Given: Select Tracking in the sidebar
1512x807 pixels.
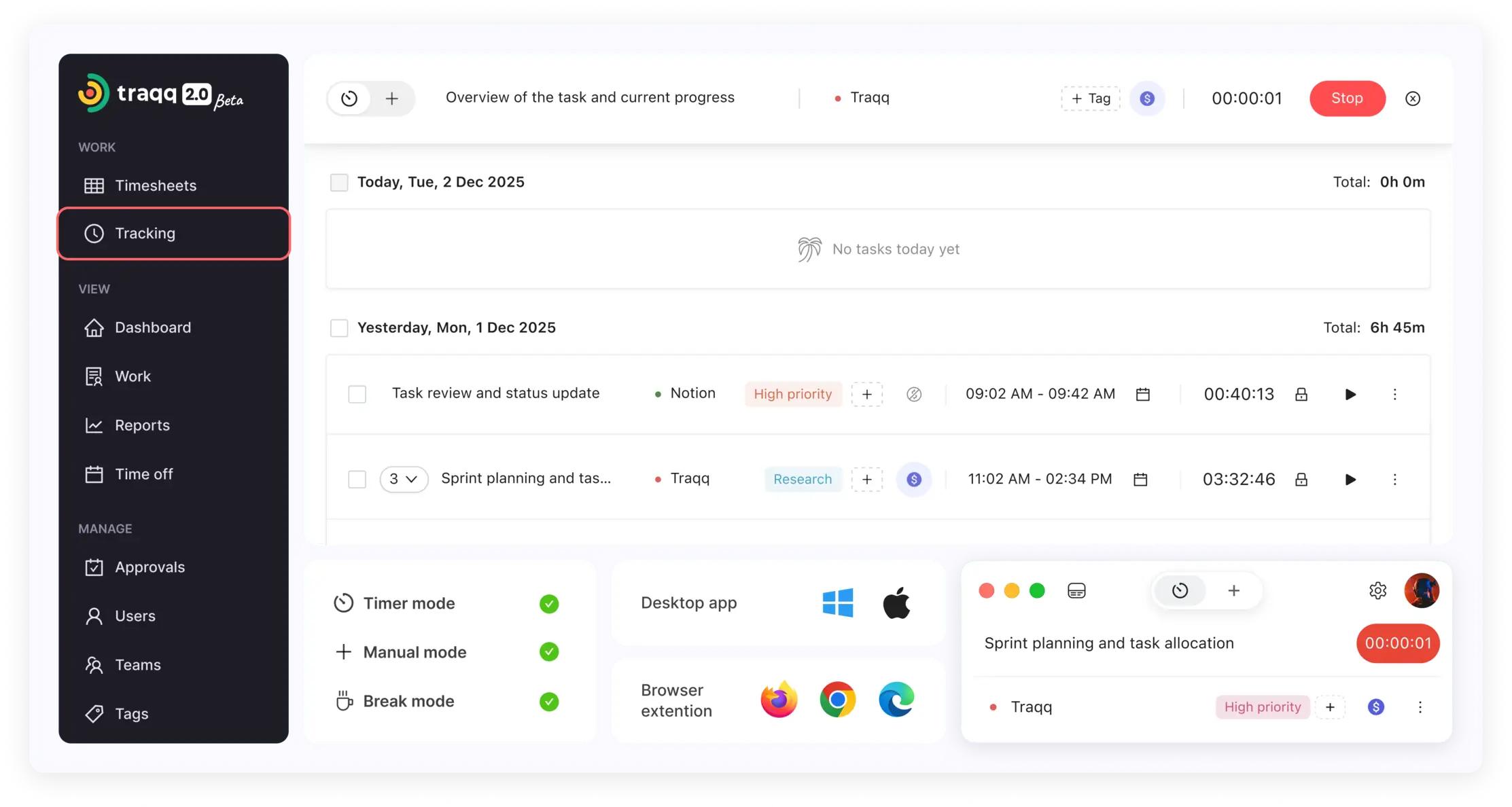Looking at the screenshot, I should (174, 233).
